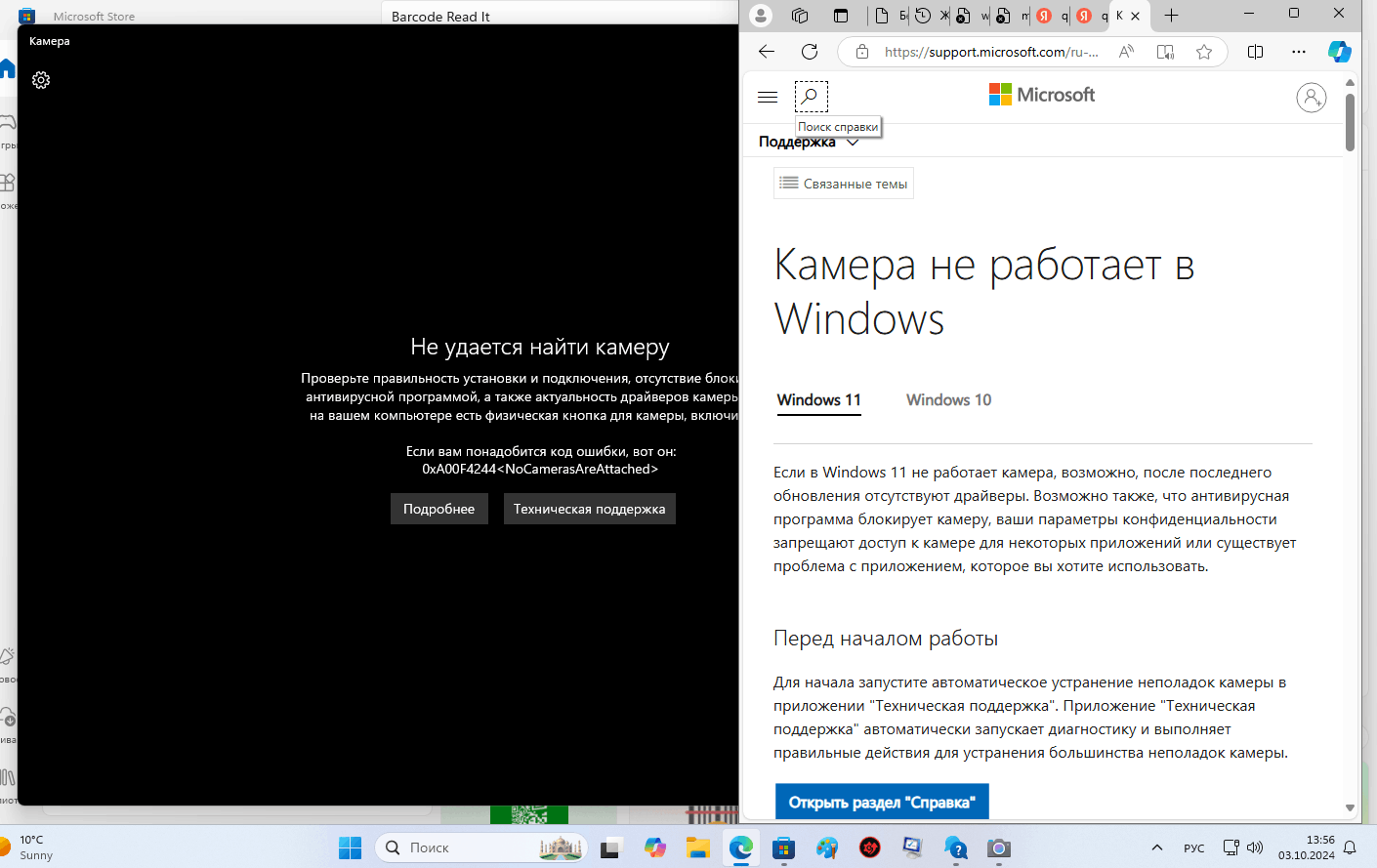Viewport: 1377px width, 868px height.
Task: Launch Camera from the taskbar
Action: pos(998,847)
